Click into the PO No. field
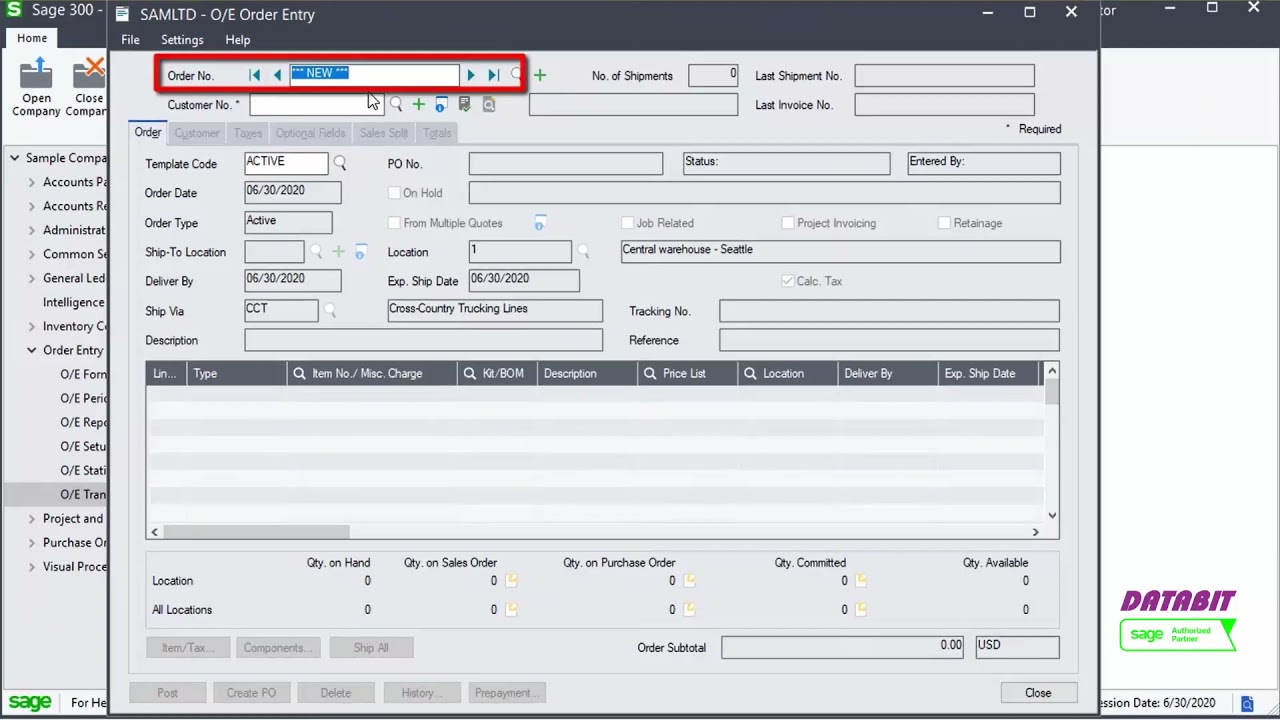 565,163
